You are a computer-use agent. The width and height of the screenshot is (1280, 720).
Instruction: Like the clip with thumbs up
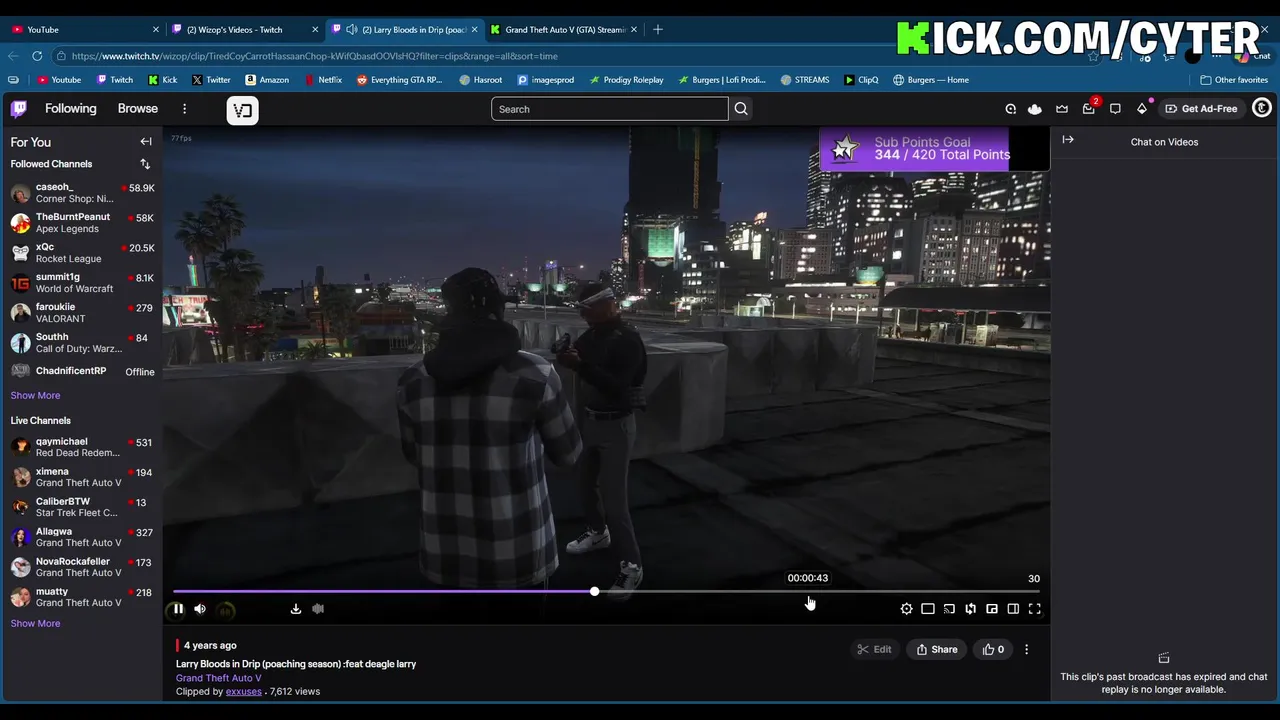point(993,650)
